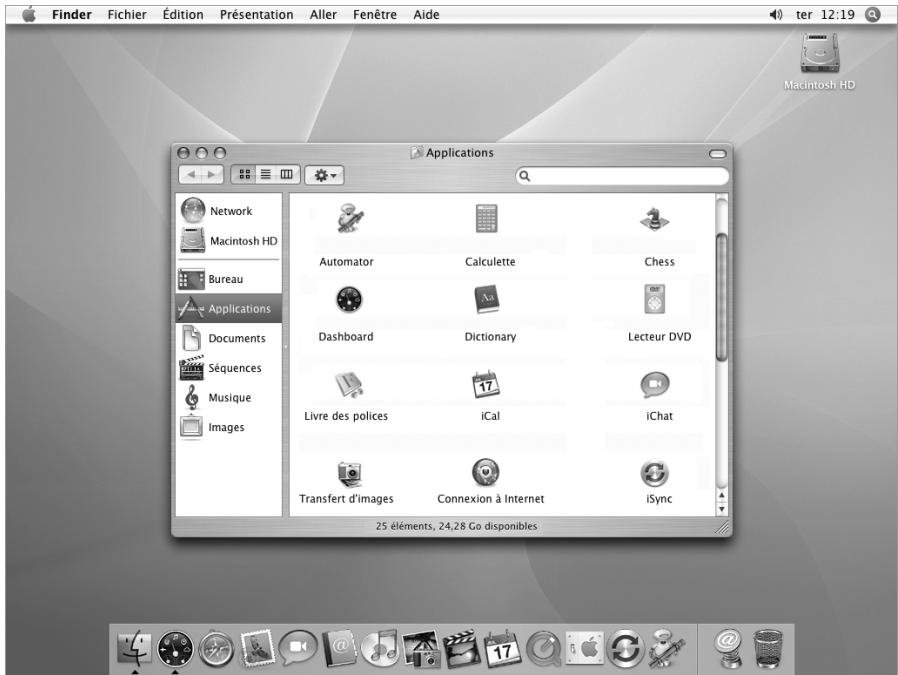The height and width of the screenshot is (675, 898).
Task: Launch Address Book from the Dock
Action: point(340,649)
